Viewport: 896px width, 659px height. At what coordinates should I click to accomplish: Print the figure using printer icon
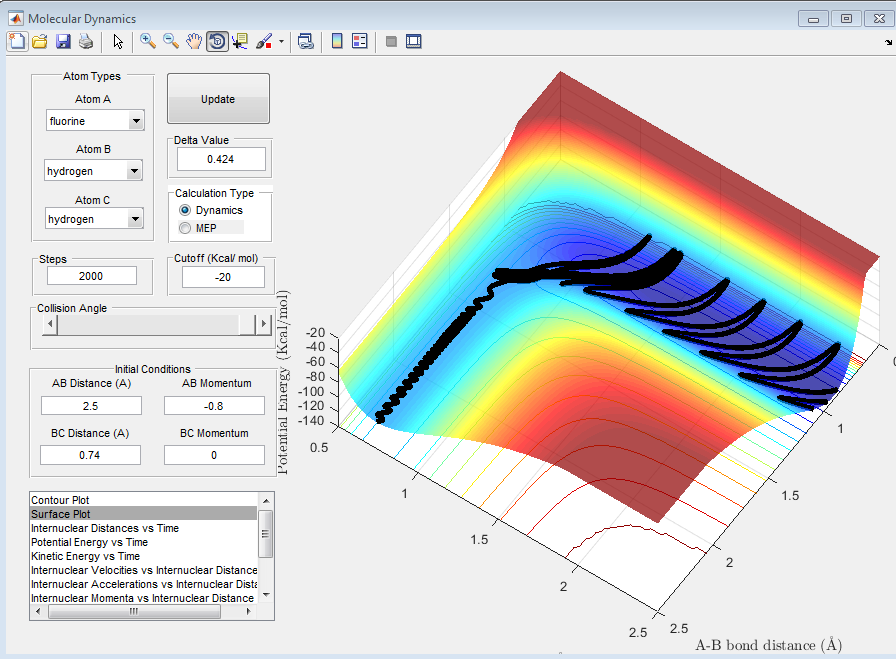point(86,41)
